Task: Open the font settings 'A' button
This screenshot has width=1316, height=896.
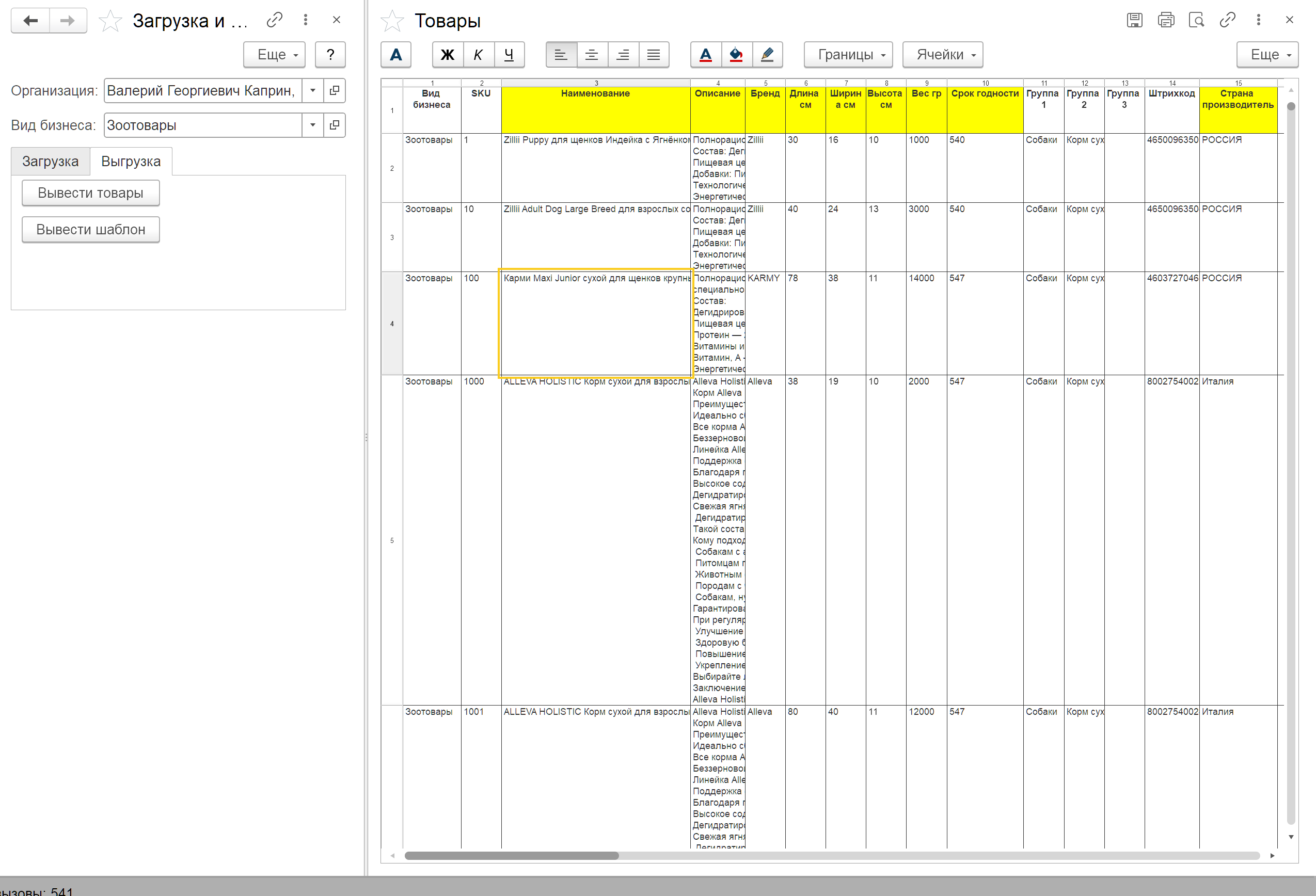Action: pyautogui.click(x=396, y=54)
